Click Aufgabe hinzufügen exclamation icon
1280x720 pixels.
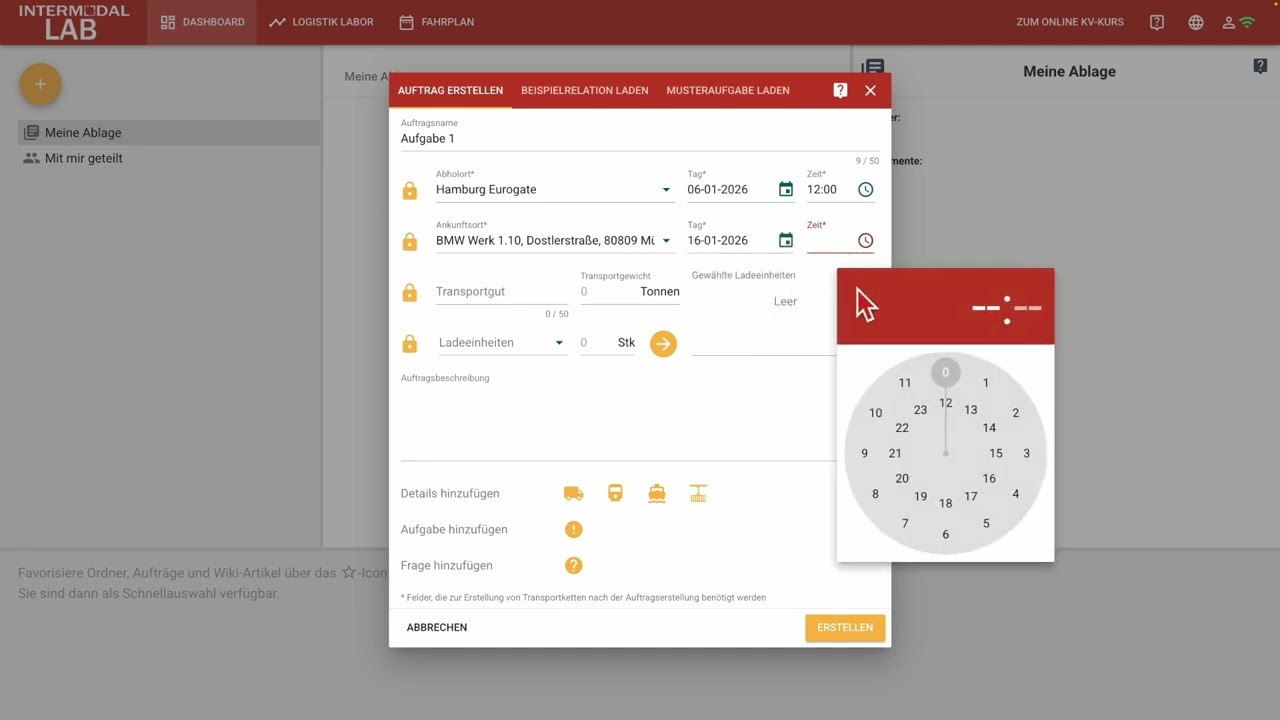pyautogui.click(x=573, y=529)
